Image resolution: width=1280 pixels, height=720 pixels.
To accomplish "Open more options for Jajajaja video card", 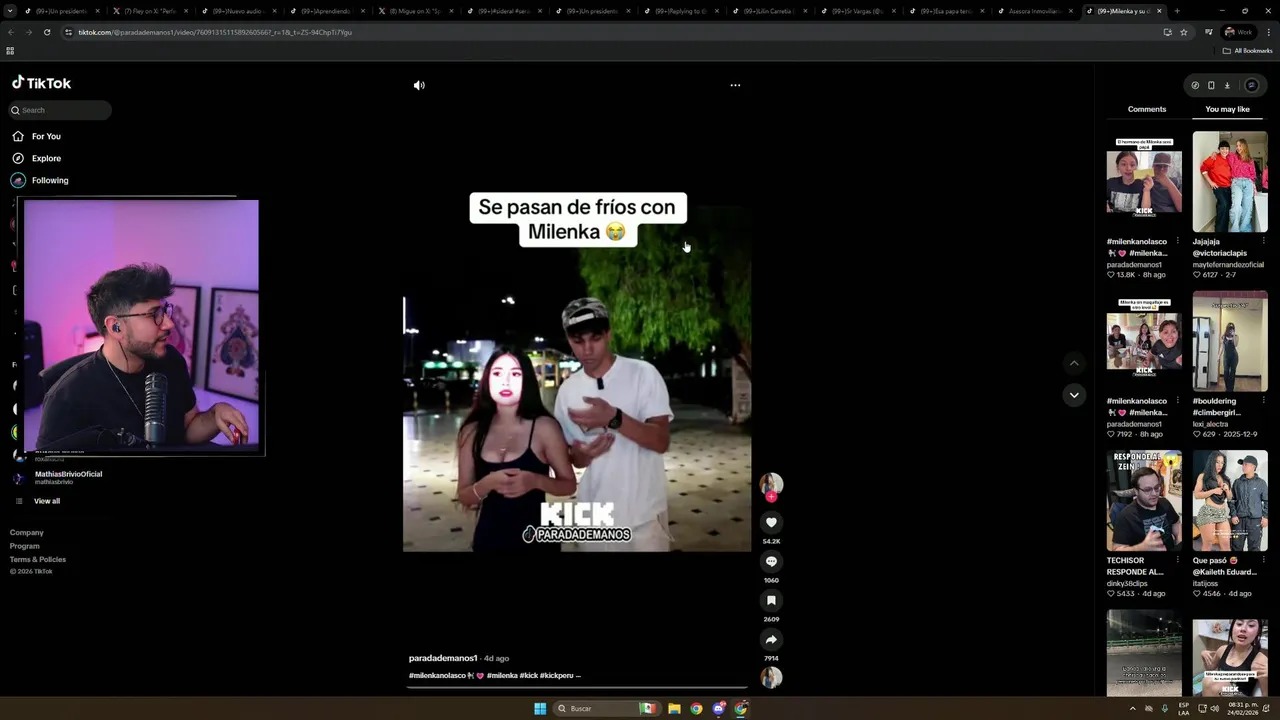I will click(1263, 241).
